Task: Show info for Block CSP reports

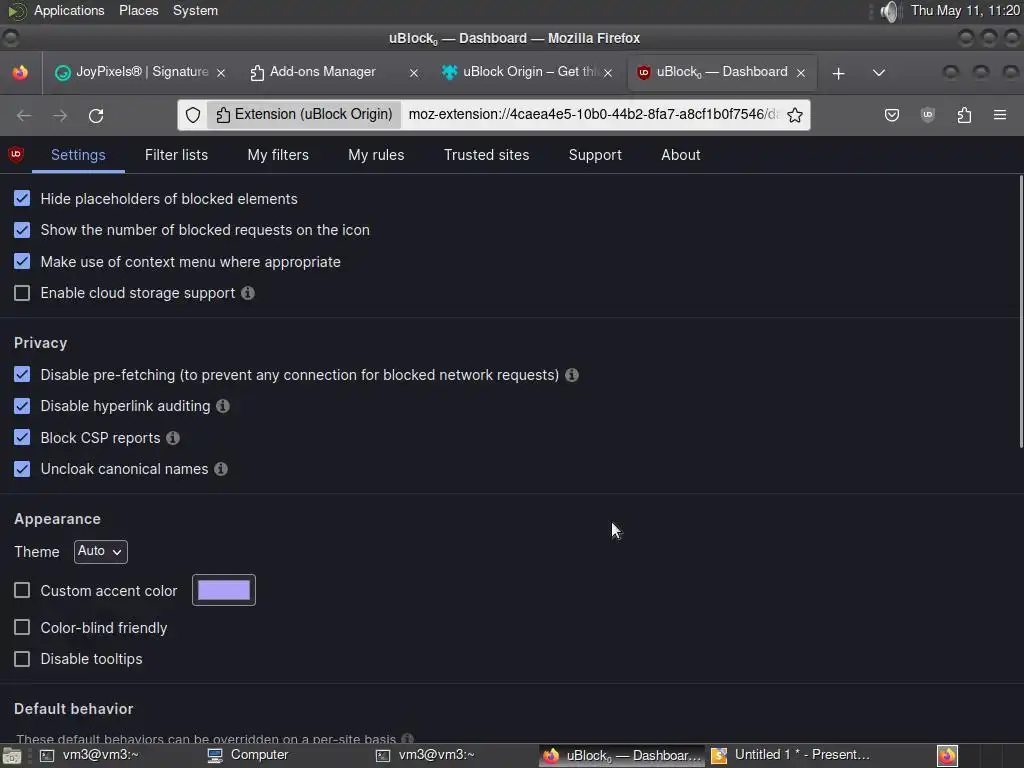Action: click(x=172, y=438)
